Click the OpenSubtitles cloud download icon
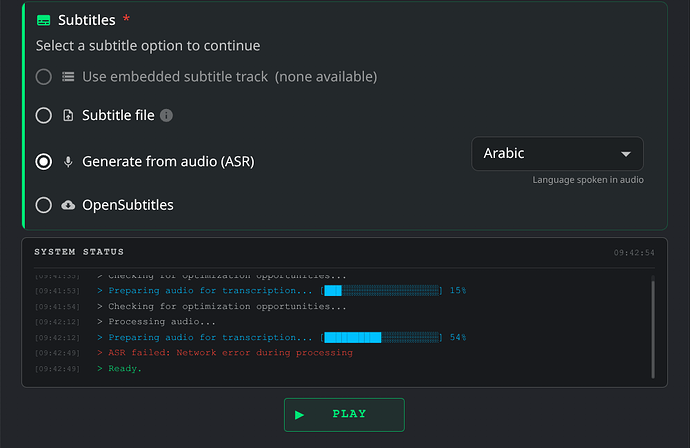 pos(68,205)
